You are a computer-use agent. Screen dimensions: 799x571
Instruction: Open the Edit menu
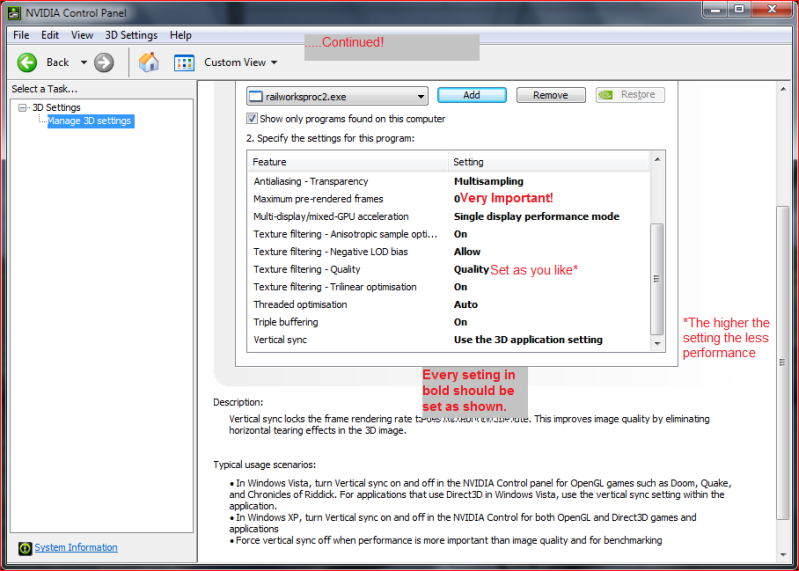click(x=50, y=35)
